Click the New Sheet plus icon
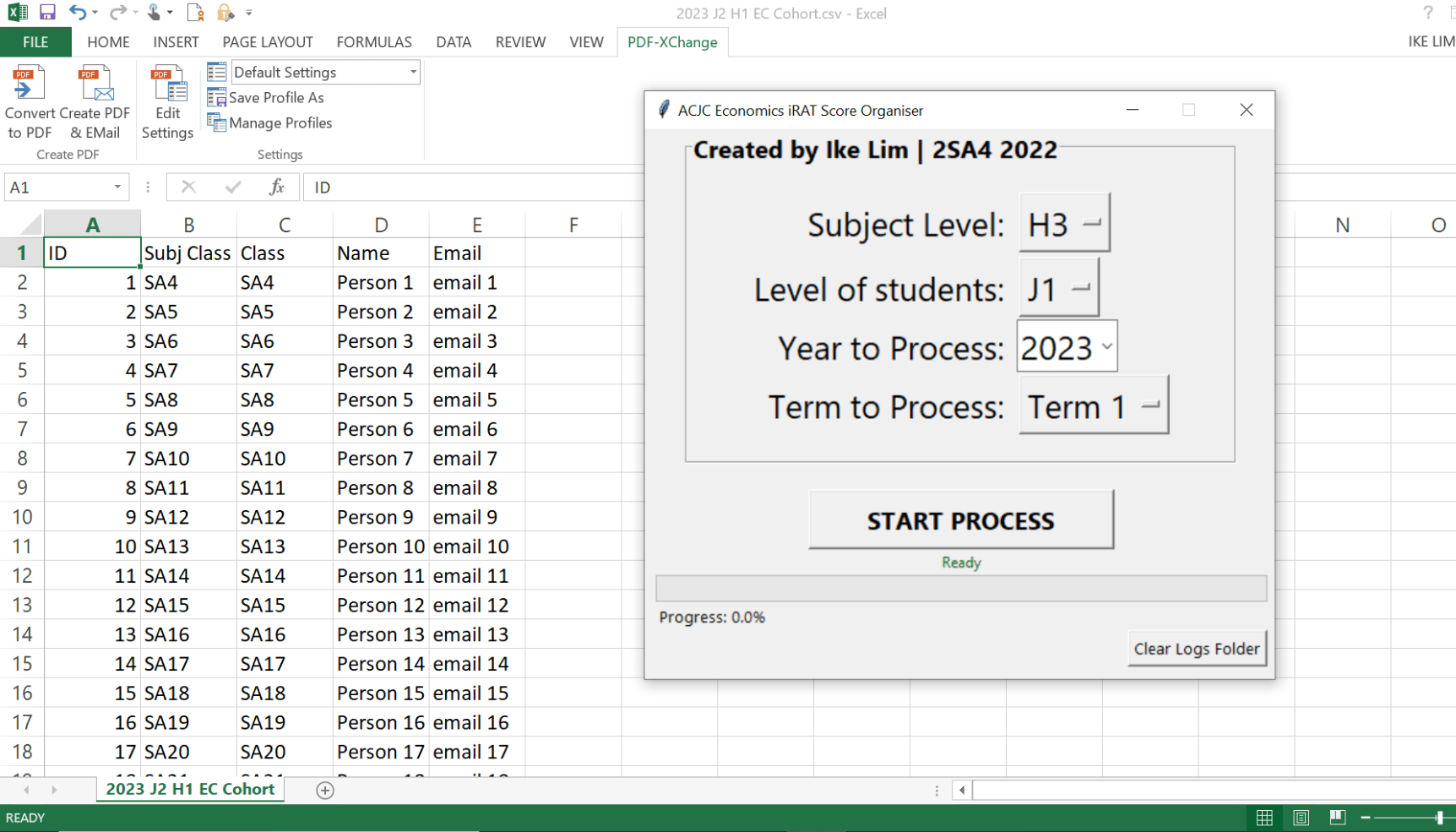The height and width of the screenshot is (832, 1456). click(325, 791)
